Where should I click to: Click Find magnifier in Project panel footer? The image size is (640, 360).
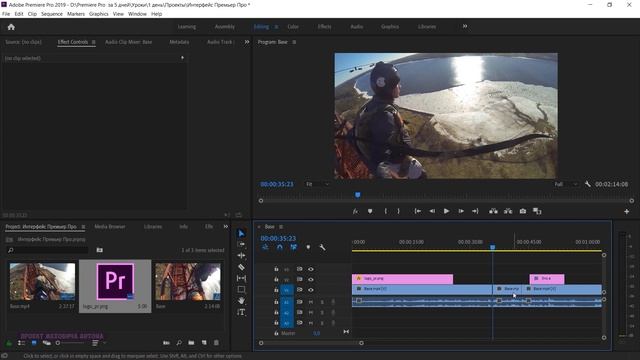click(x=179, y=343)
